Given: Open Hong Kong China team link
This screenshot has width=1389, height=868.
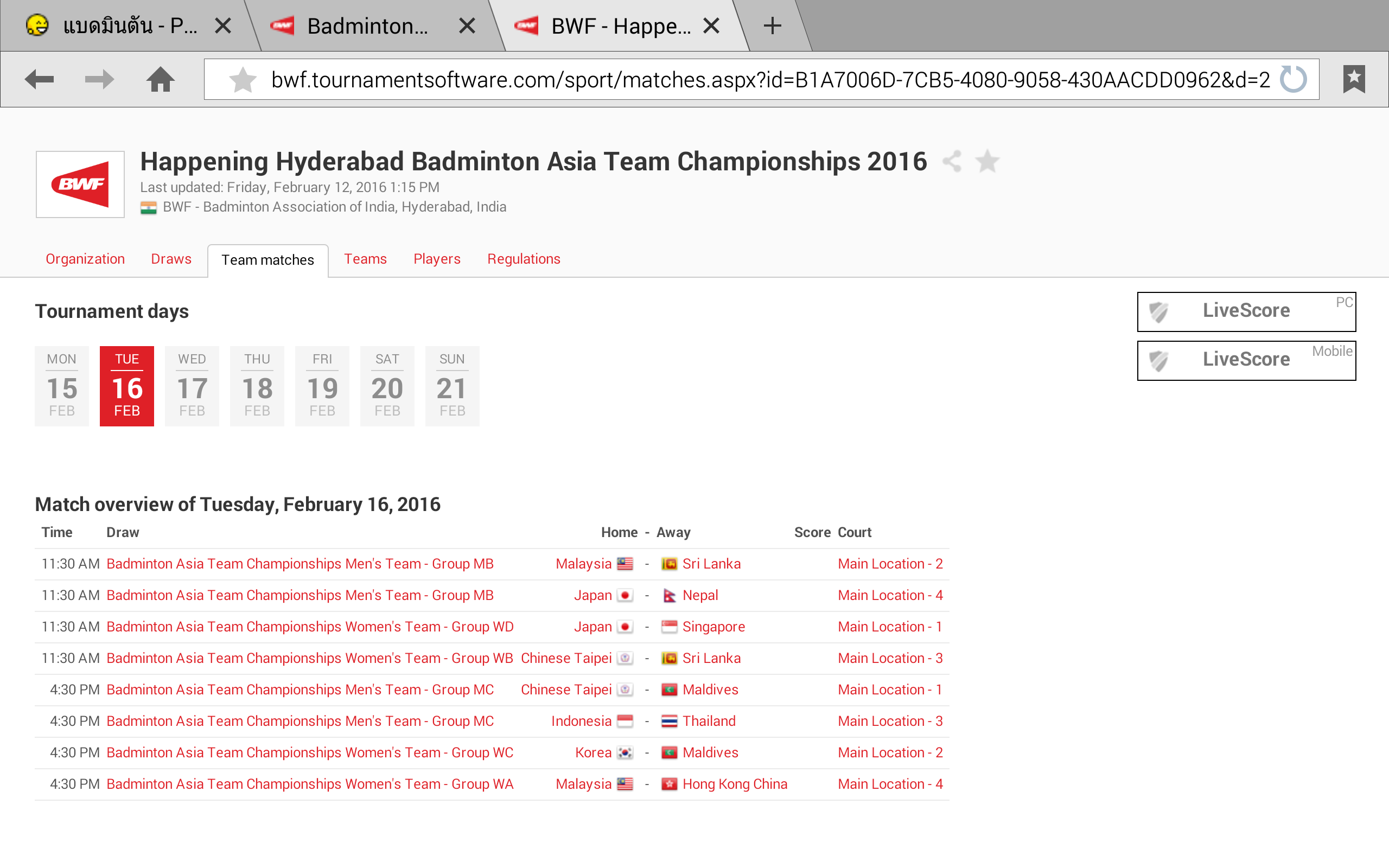Looking at the screenshot, I should pyautogui.click(x=734, y=784).
